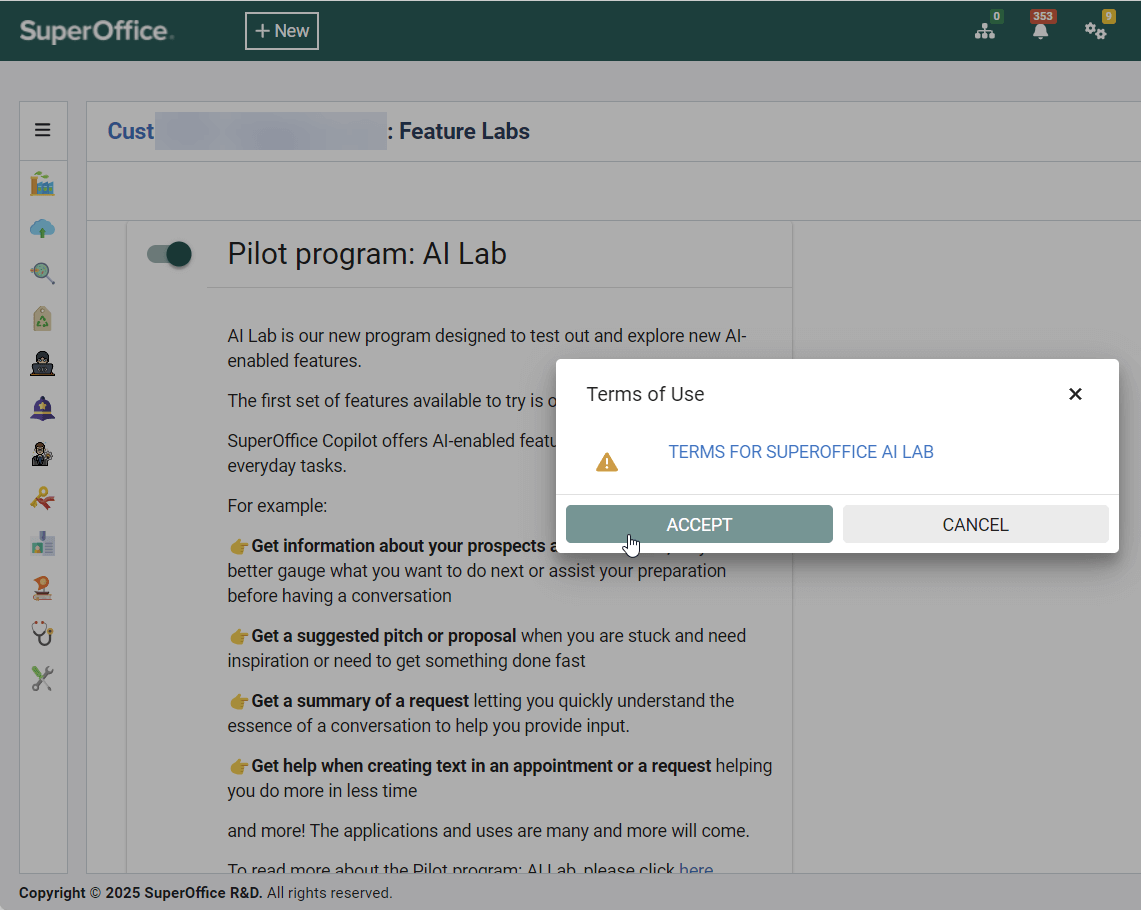Click the + New button

pos(282,31)
